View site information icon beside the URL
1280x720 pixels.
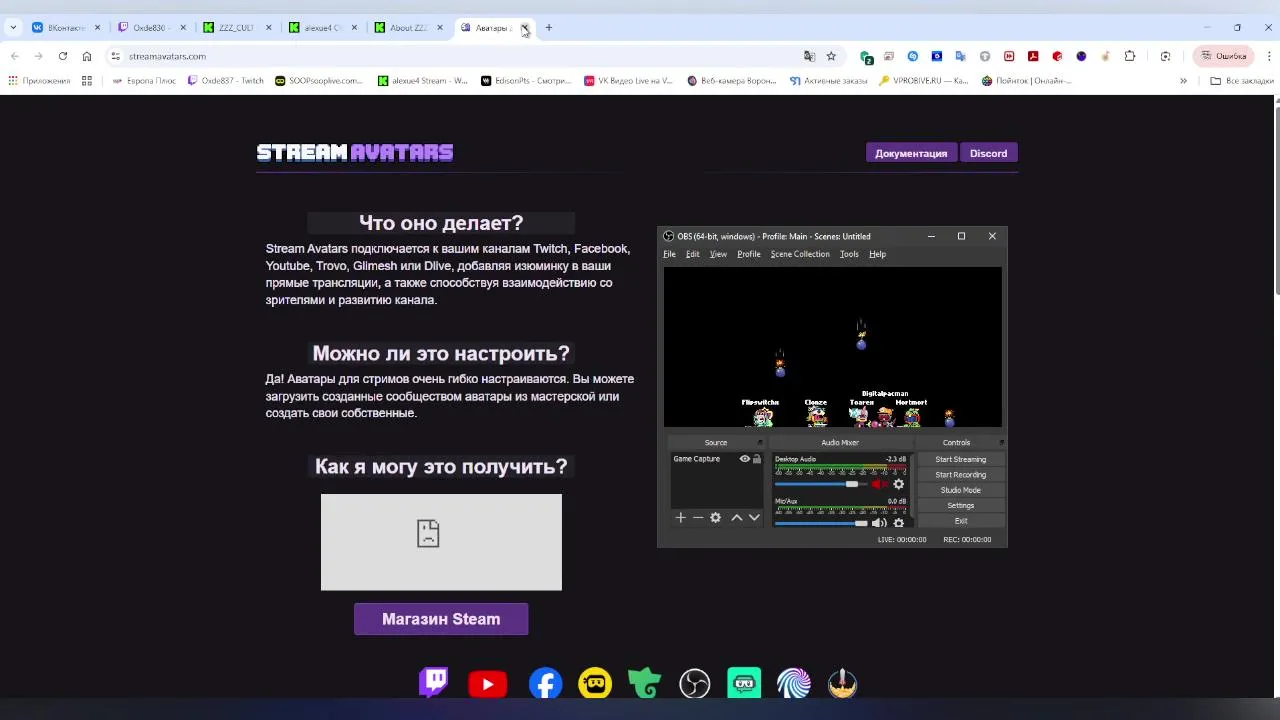coord(115,56)
